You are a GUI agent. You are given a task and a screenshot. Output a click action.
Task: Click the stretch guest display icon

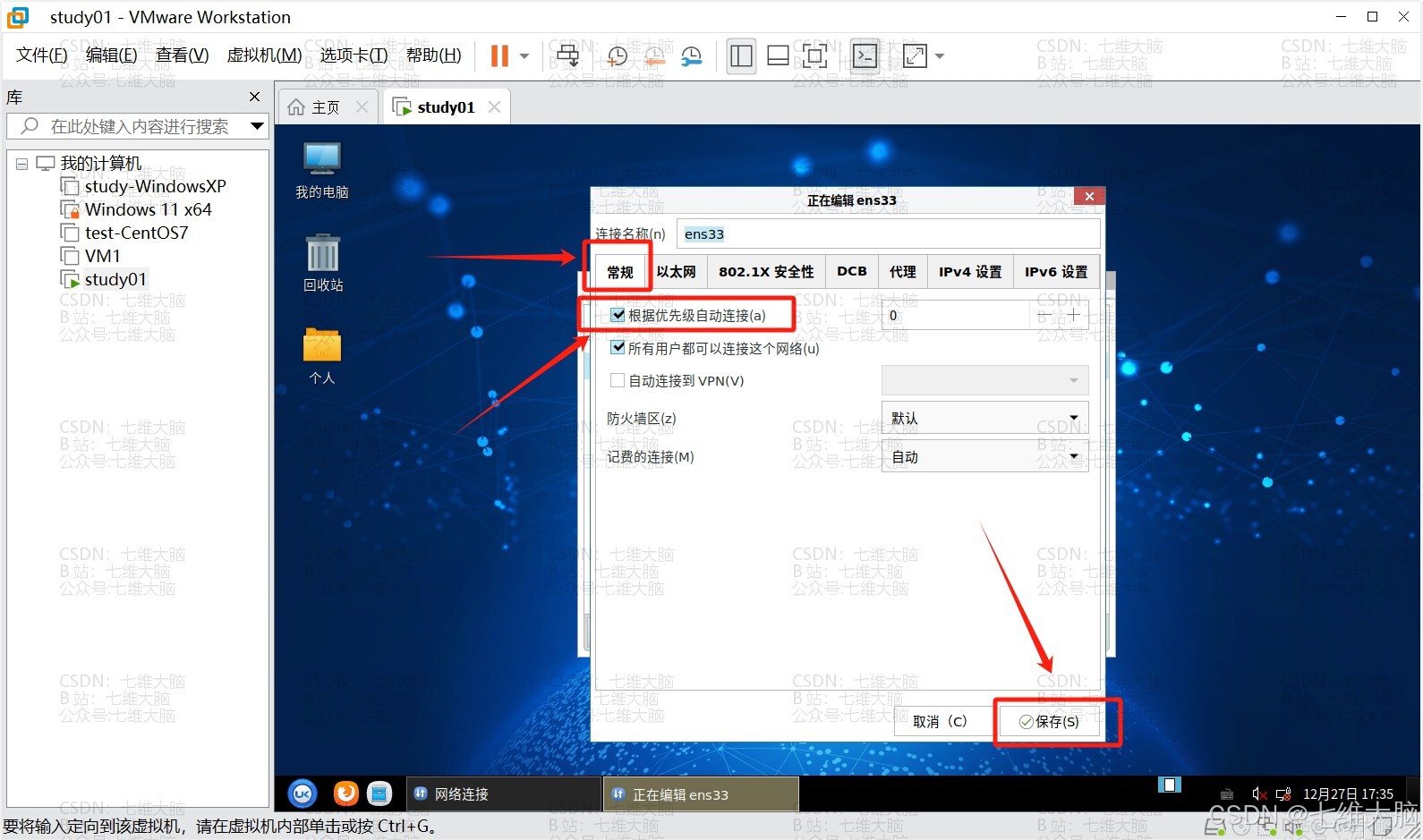915,55
